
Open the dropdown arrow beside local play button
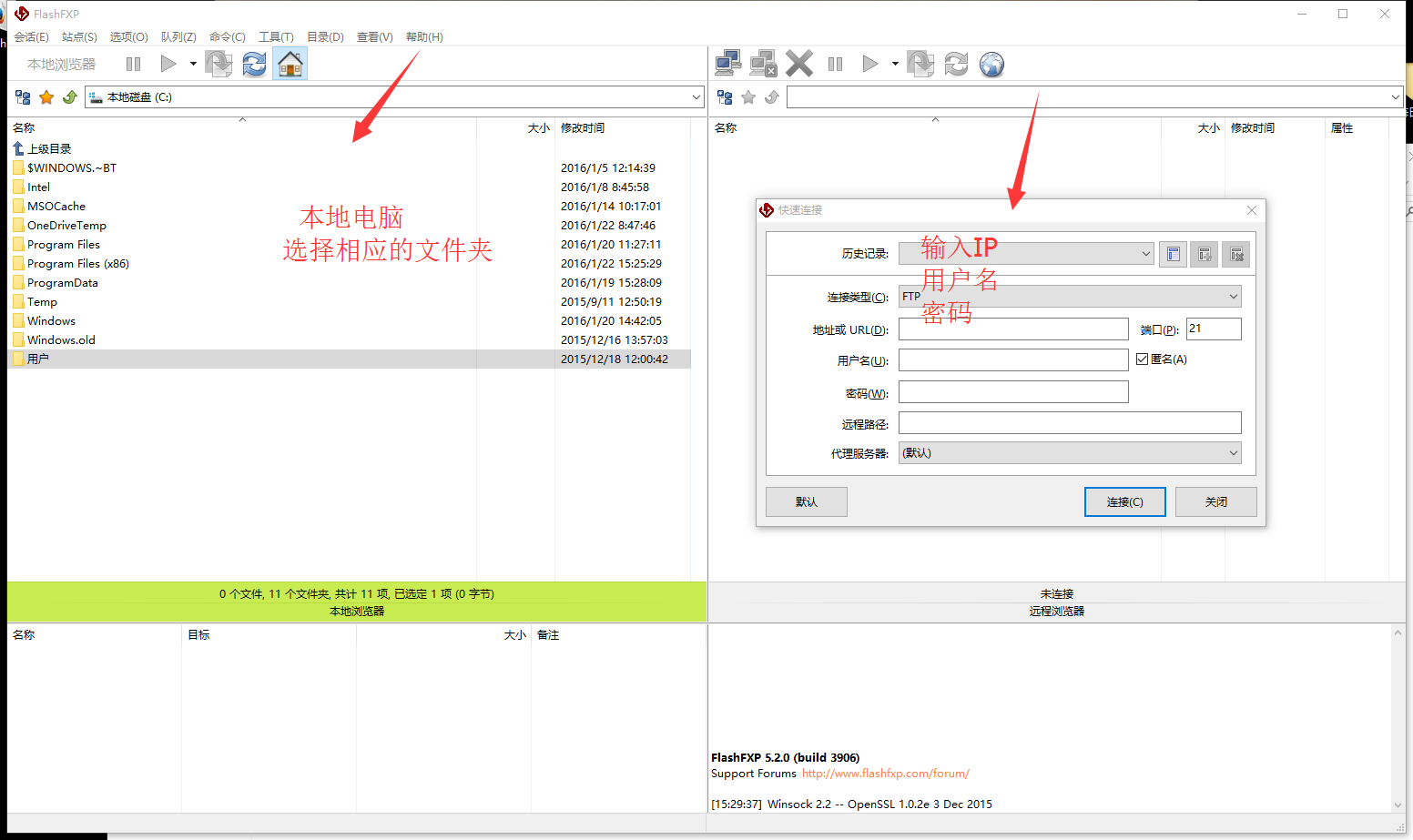coord(193,64)
